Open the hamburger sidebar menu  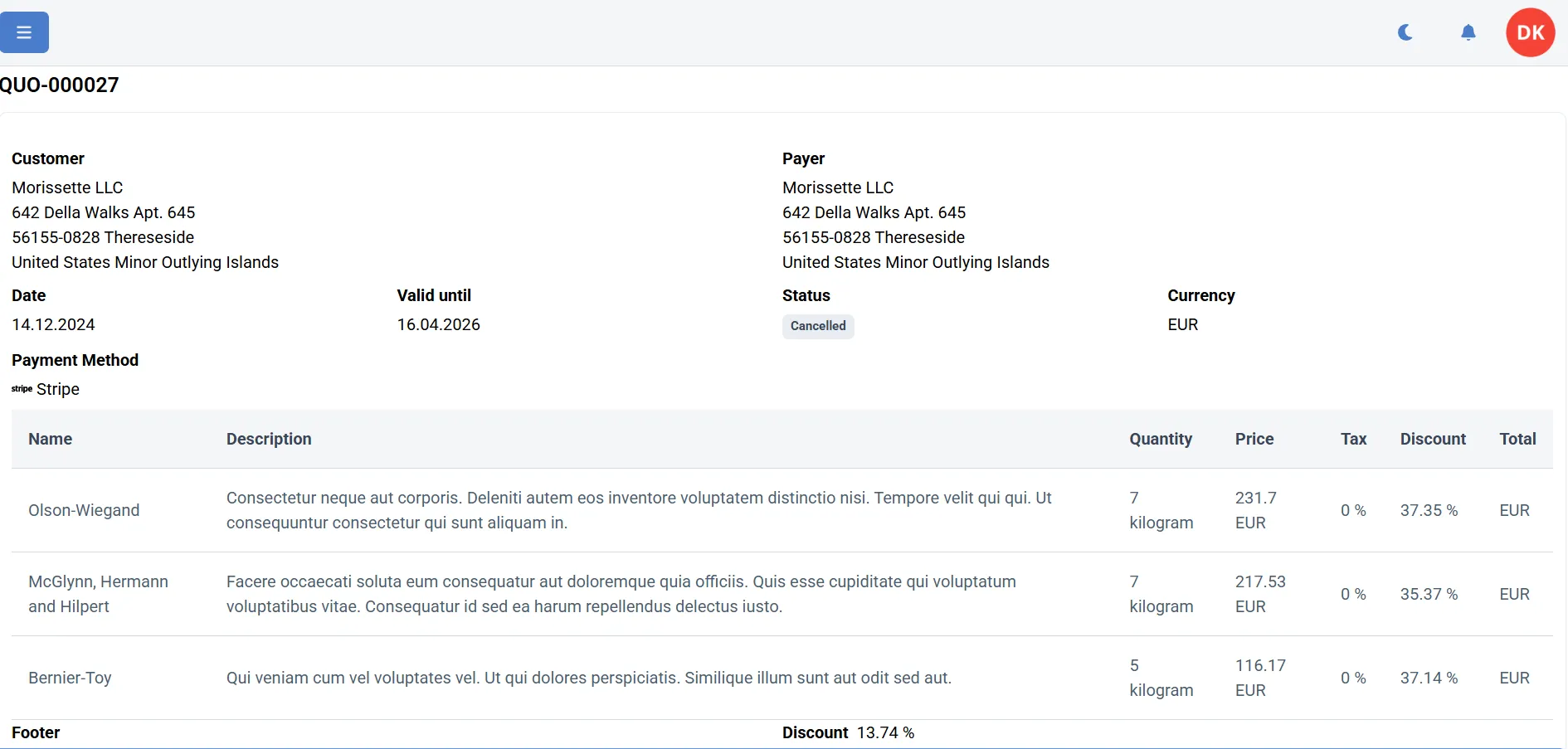coord(24,32)
